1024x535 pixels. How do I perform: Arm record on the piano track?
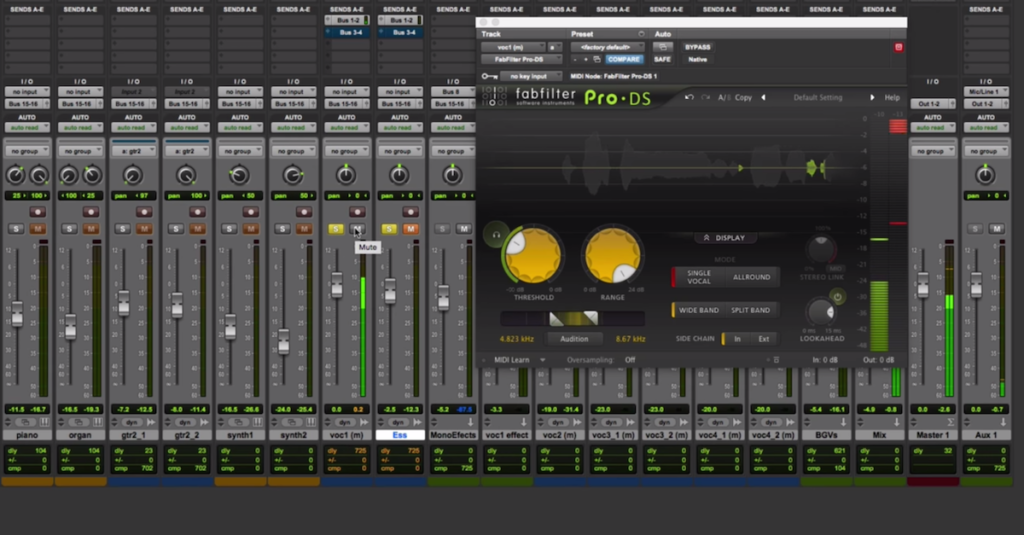point(37,212)
